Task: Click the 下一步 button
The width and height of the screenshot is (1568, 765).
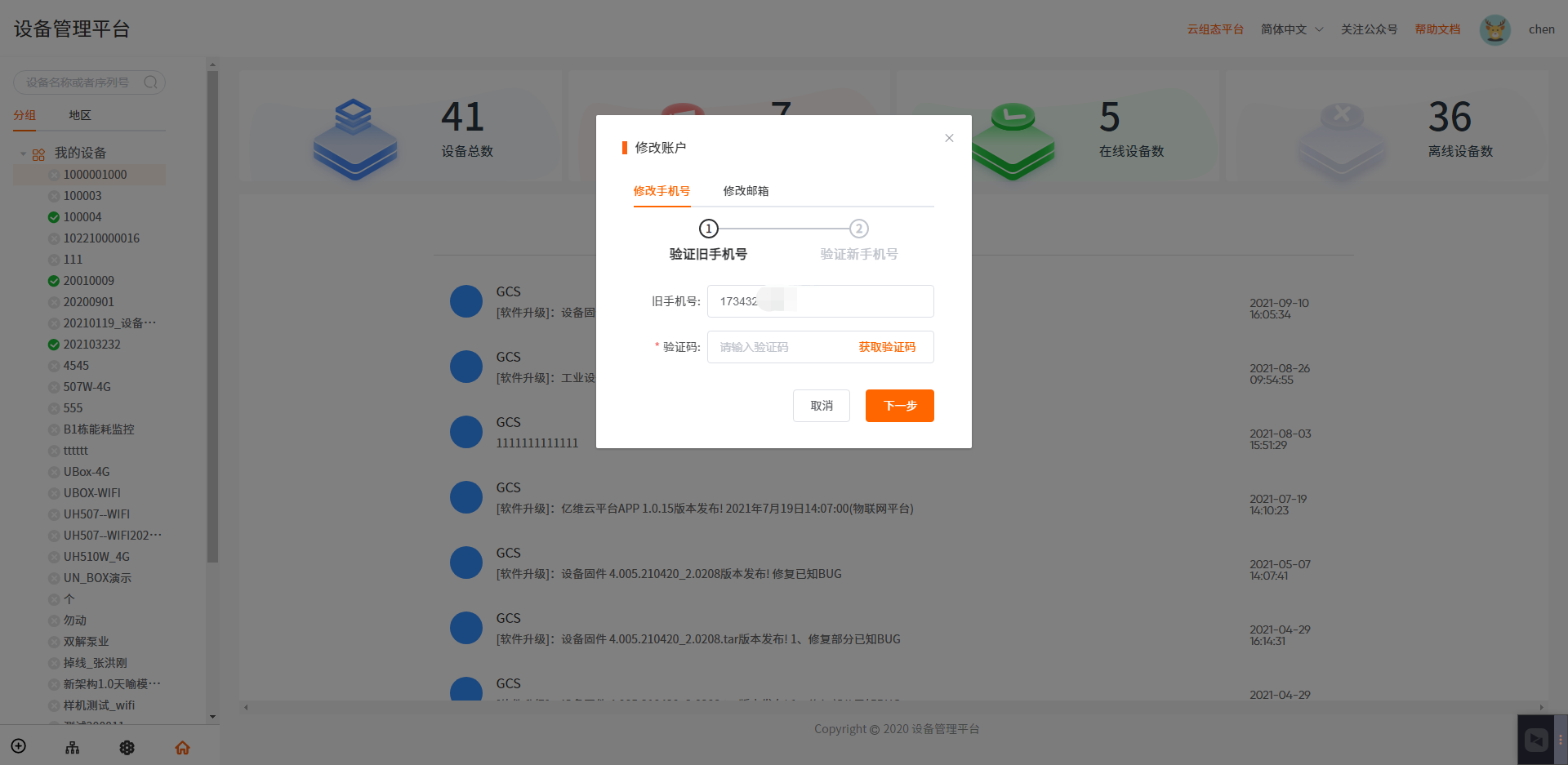Action: coord(900,406)
